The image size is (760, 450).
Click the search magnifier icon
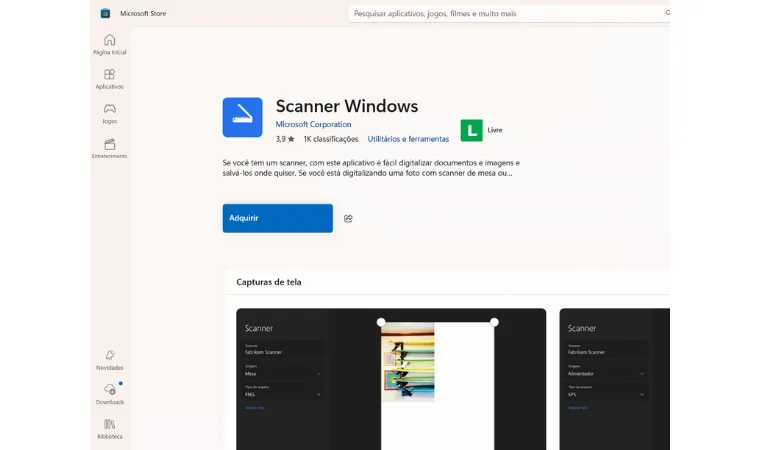667,13
